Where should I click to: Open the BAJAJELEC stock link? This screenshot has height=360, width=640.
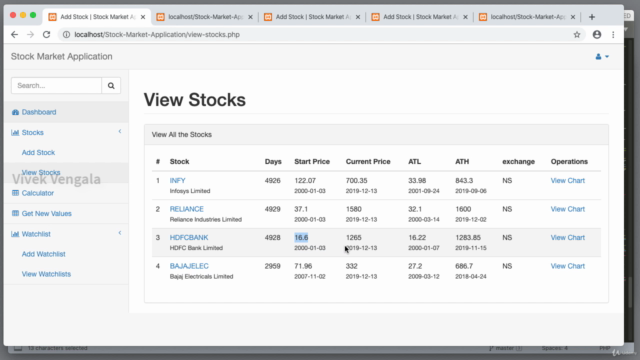coord(189,267)
